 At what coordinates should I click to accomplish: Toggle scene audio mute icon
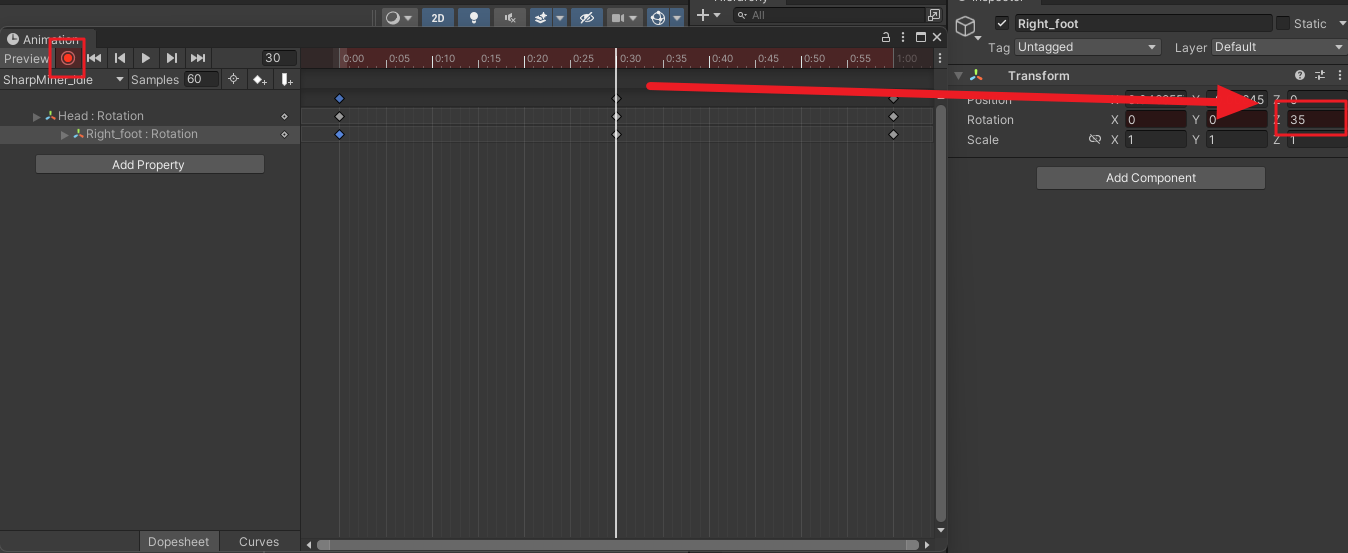click(x=510, y=17)
